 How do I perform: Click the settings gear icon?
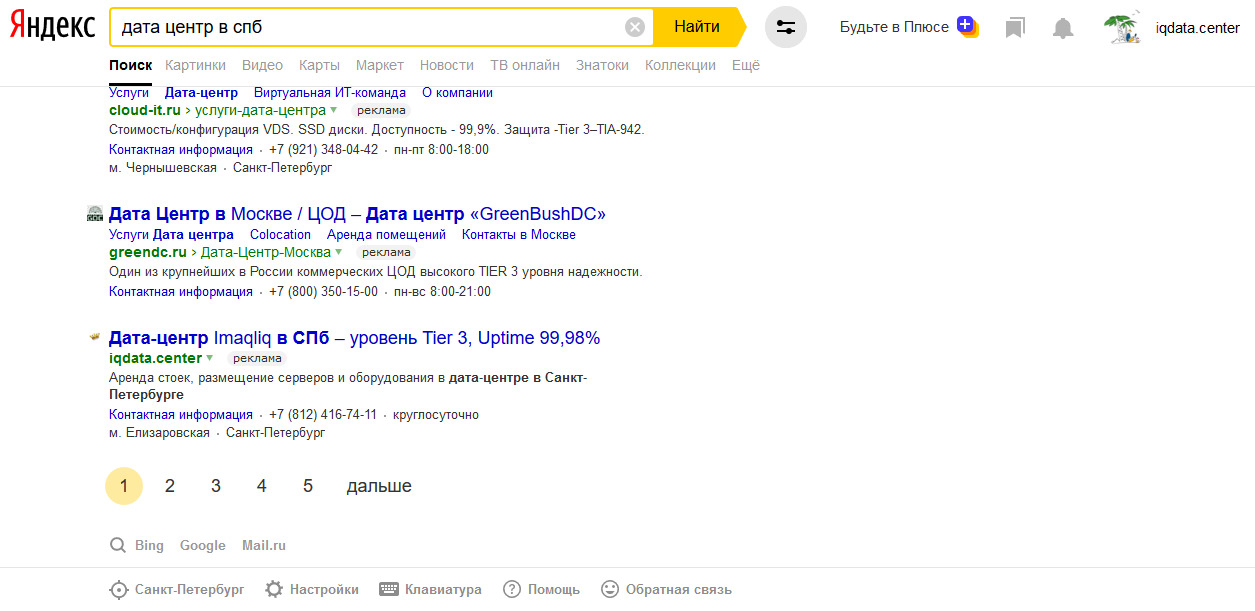click(274, 590)
